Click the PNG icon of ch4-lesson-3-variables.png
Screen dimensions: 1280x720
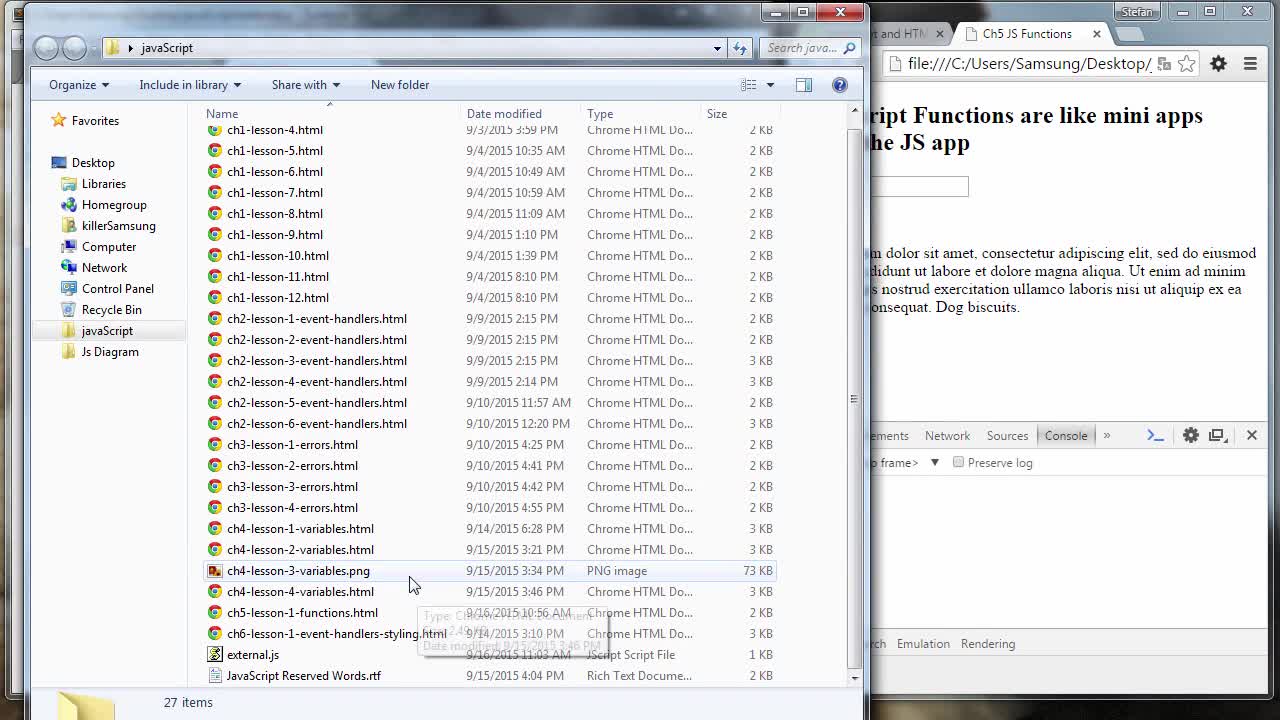(215, 571)
